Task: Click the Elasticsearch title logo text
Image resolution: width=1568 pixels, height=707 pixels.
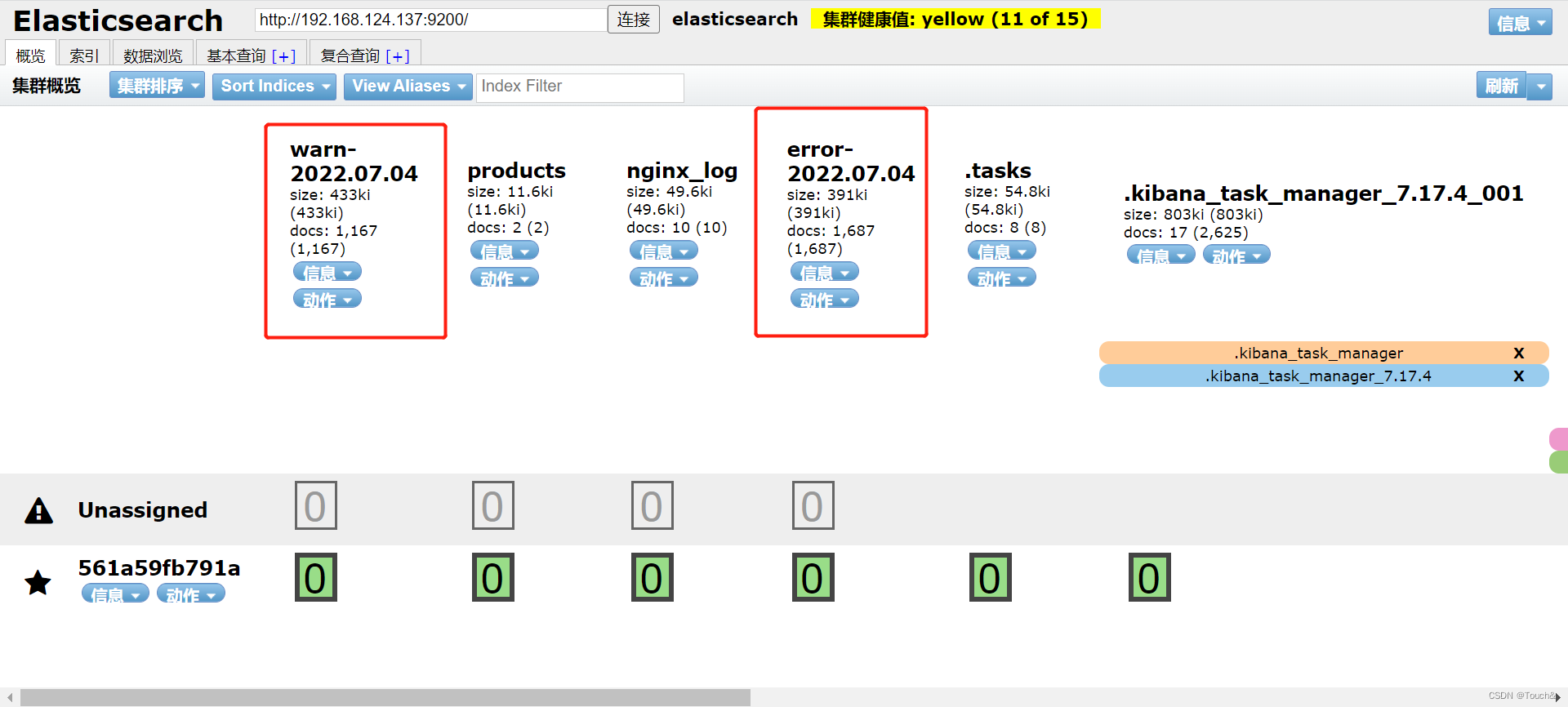Action: pyautogui.click(x=118, y=20)
